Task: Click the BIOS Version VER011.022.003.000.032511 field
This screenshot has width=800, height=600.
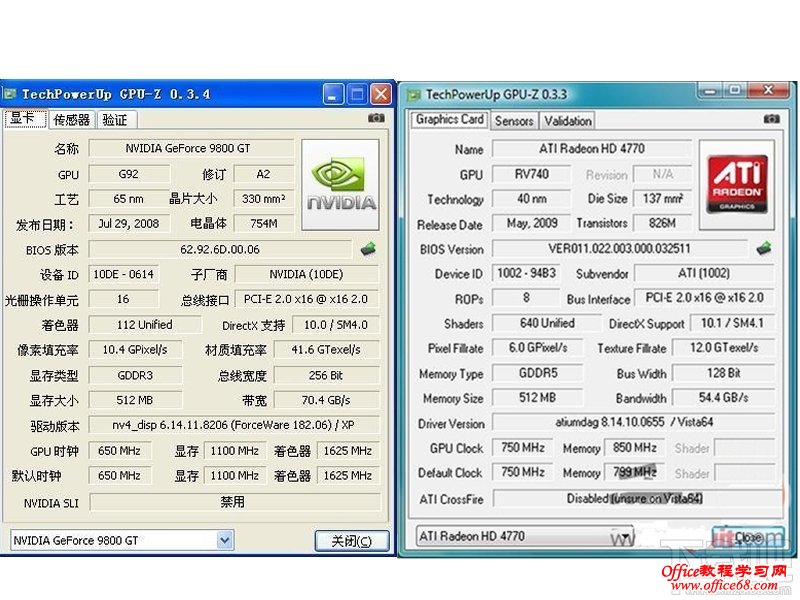Action: pos(619,248)
